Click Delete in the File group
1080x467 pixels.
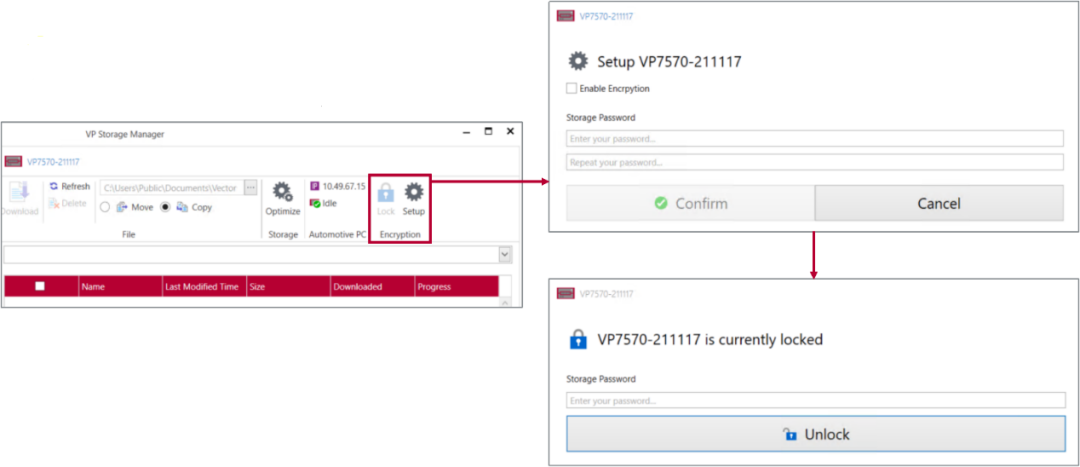[x=68, y=203]
